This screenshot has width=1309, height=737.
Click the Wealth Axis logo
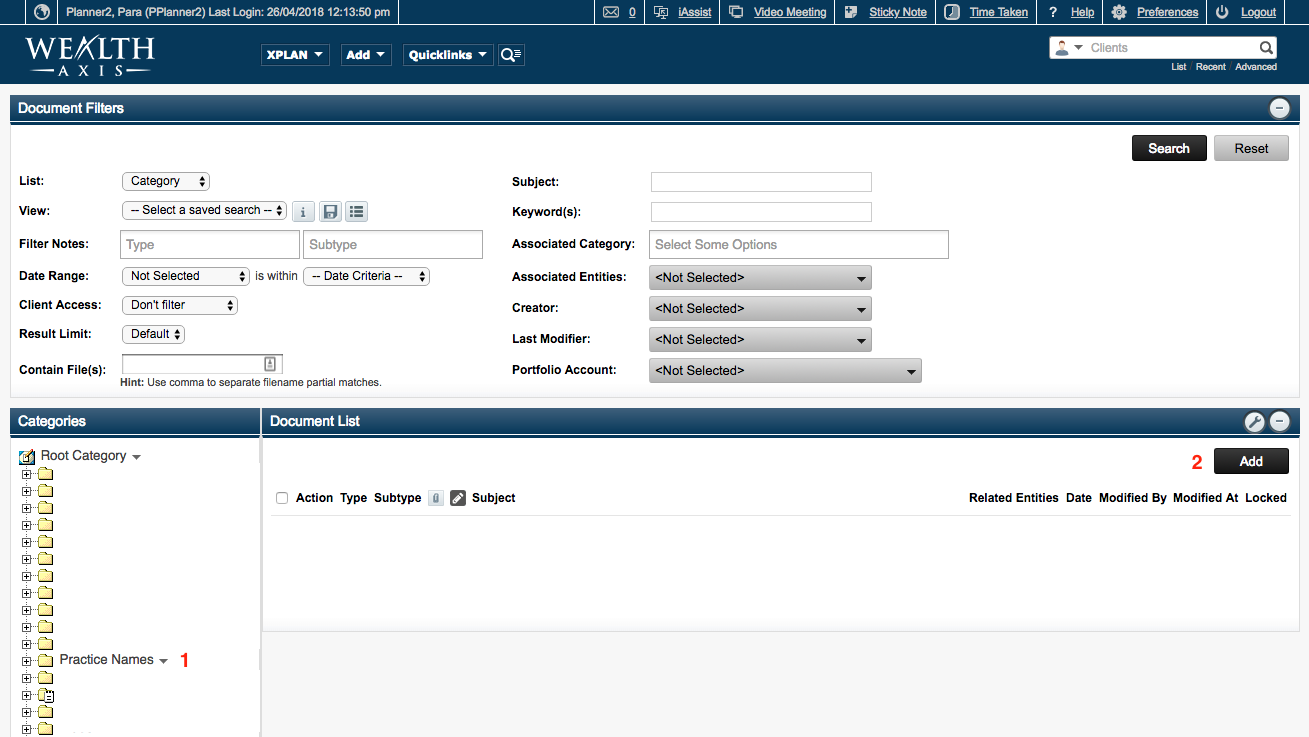click(90, 55)
